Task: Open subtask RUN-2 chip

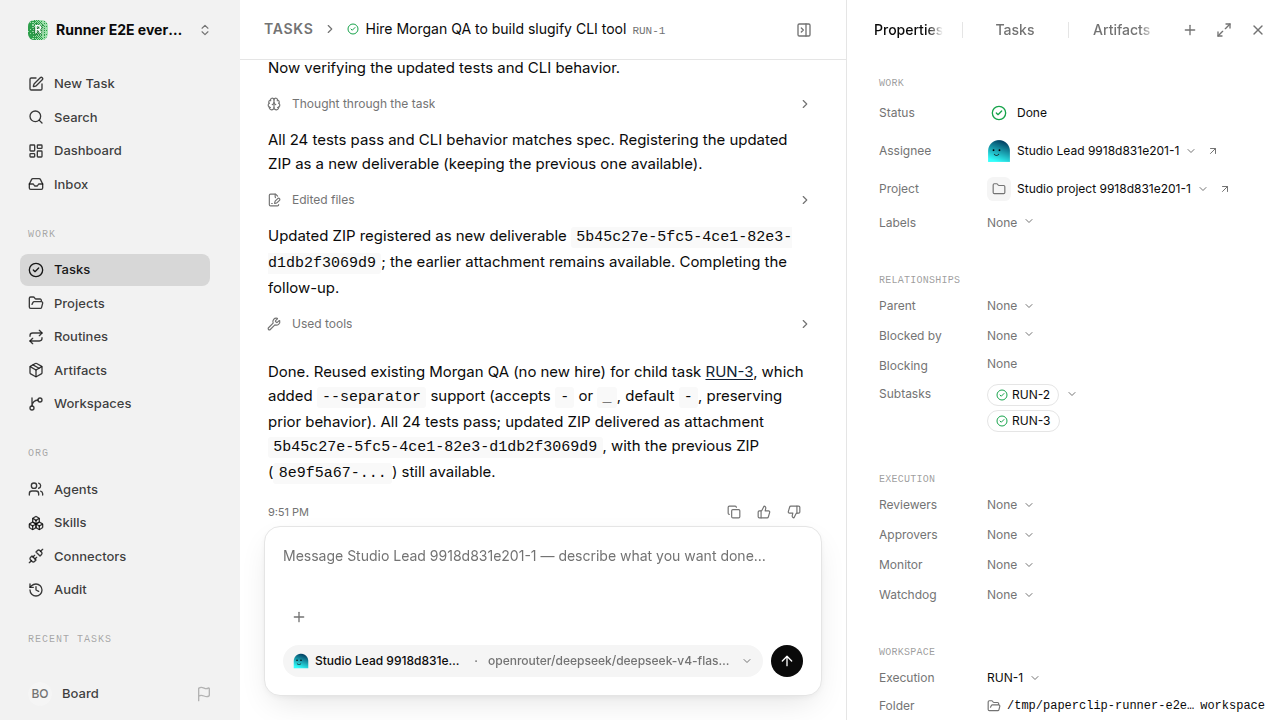Action: (x=1023, y=395)
